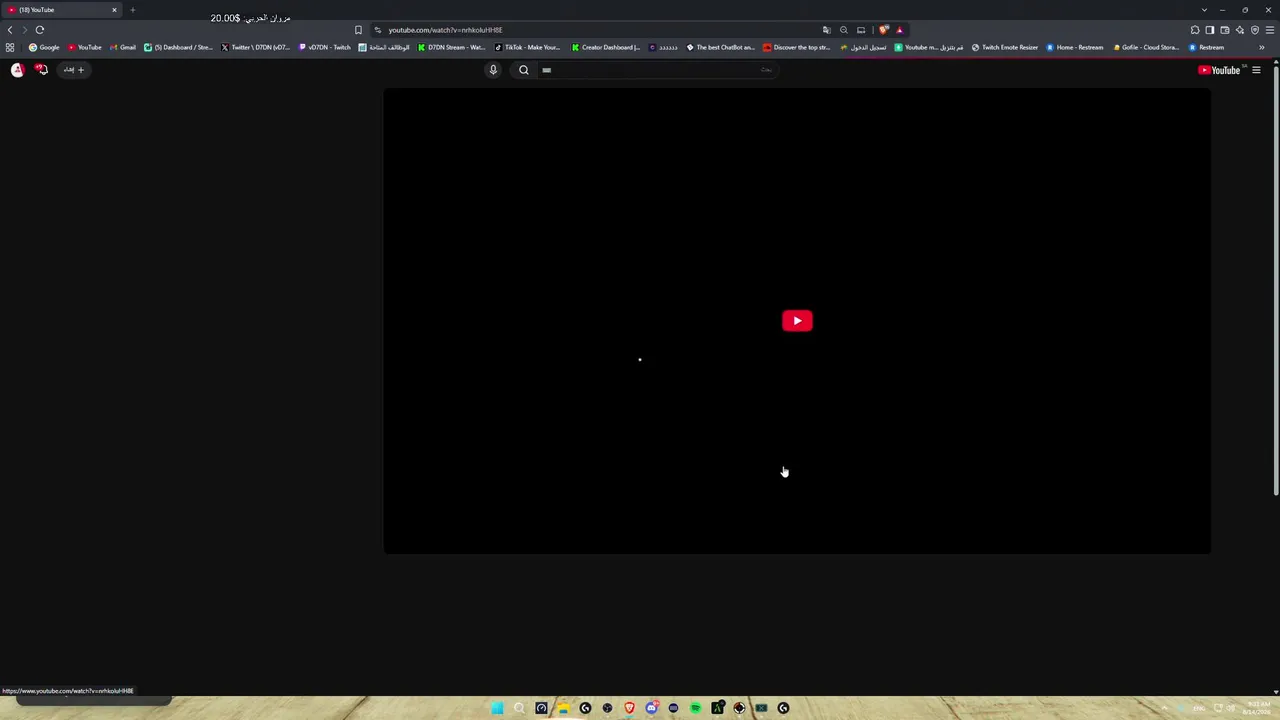
Task: Open the YouTube bookmark
Action: pos(85,47)
